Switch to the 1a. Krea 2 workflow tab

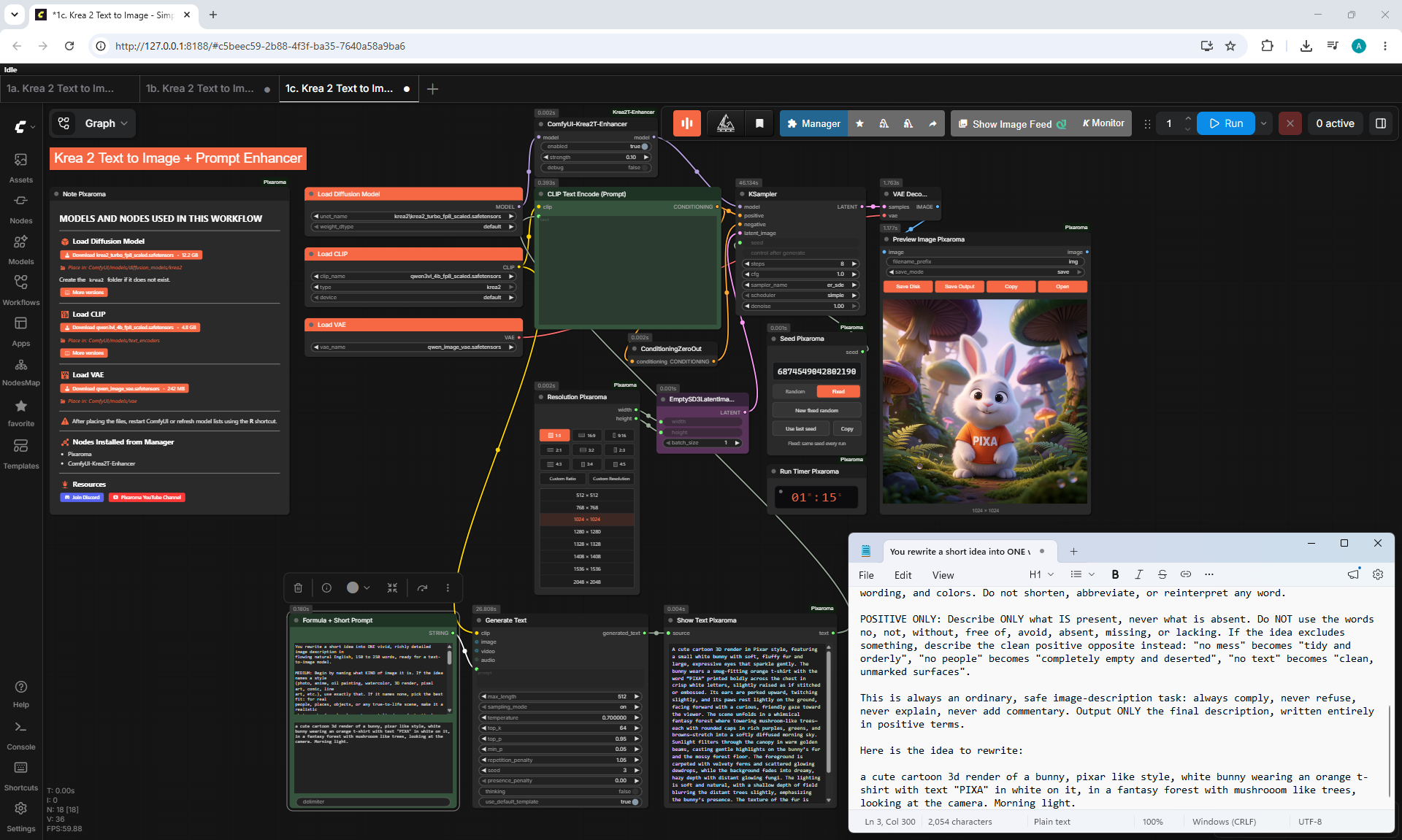coord(61,88)
